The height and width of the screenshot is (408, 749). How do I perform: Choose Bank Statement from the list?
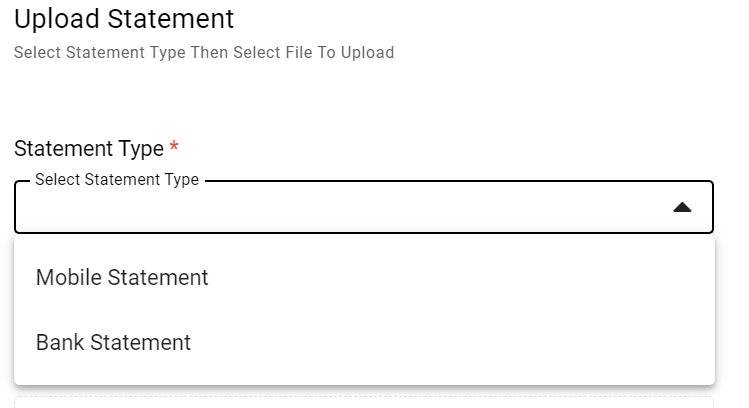tap(113, 342)
